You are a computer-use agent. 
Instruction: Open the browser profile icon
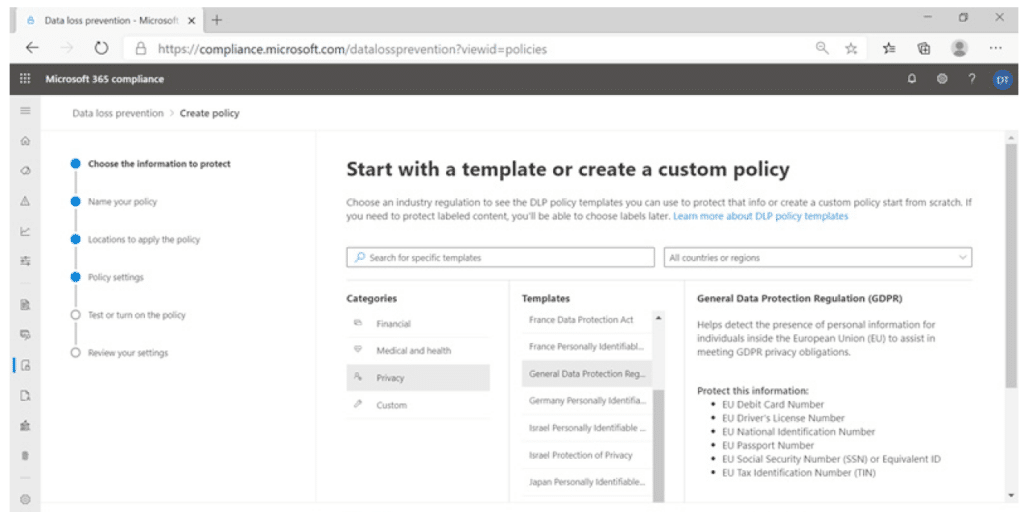(959, 48)
